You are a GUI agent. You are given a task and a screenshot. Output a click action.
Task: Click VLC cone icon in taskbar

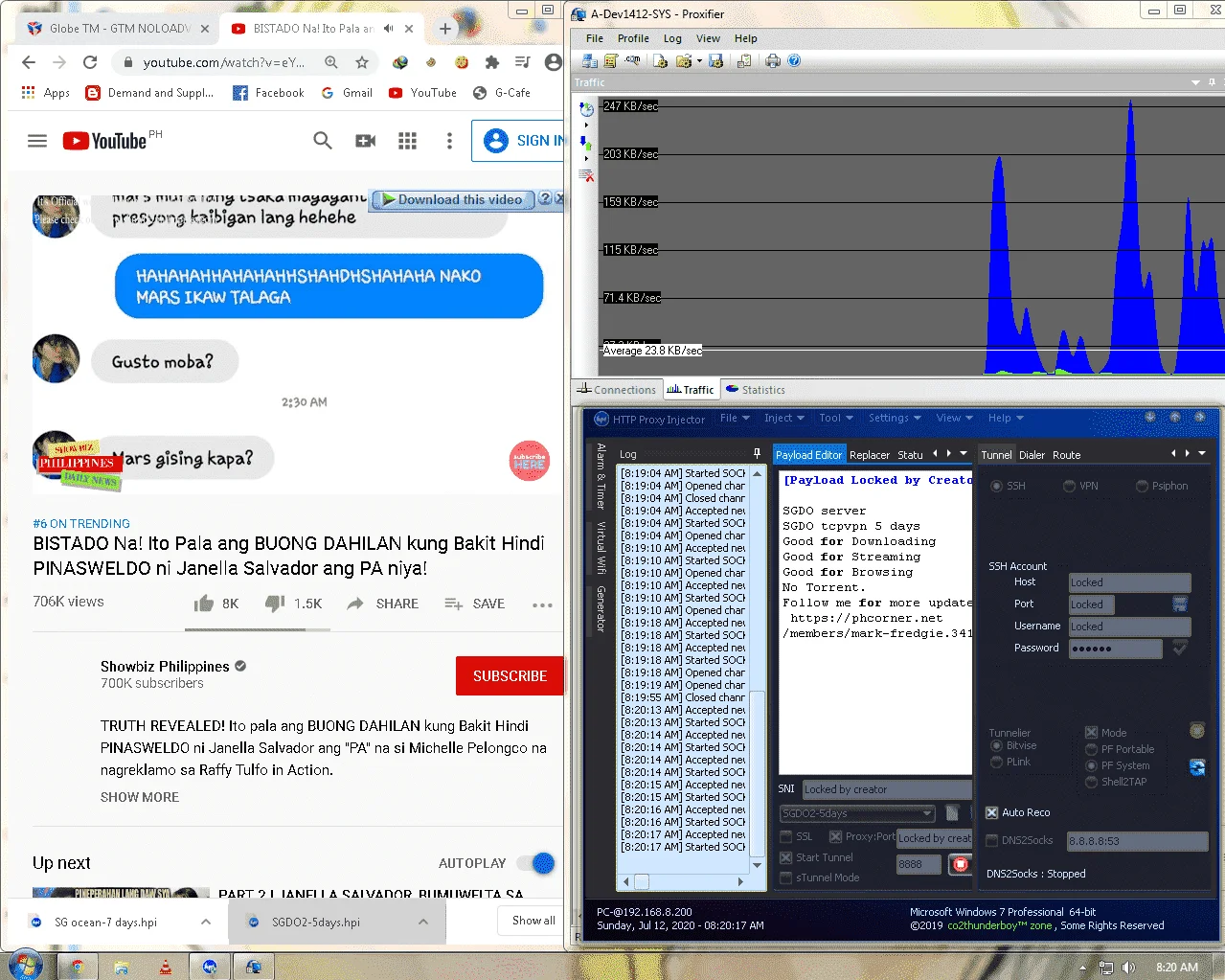[x=166, y=967]
